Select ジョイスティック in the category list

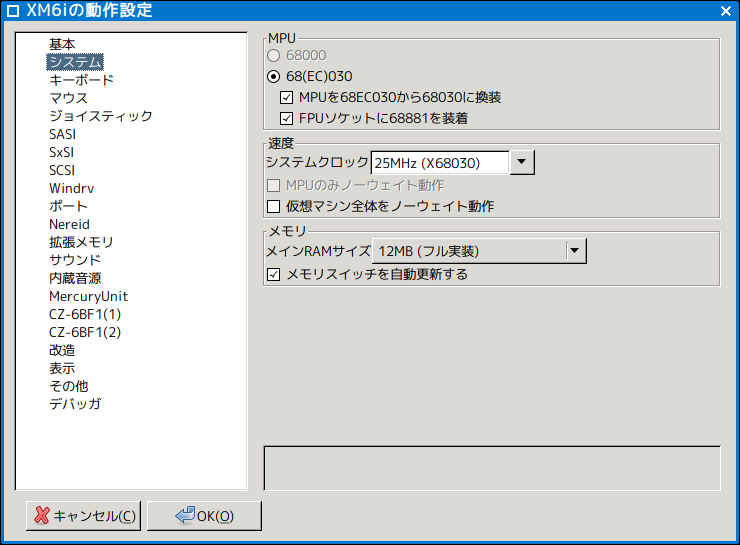point(101,116)
